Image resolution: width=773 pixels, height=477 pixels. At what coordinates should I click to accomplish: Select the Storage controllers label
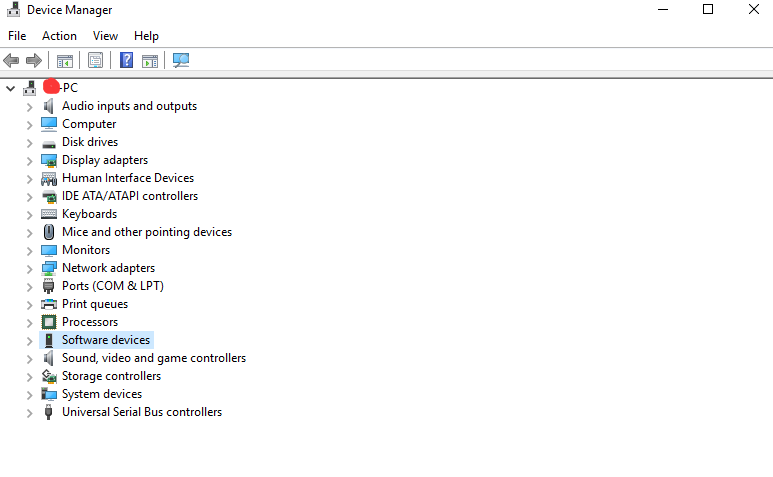pyautogui.click(x=111, y=376)
